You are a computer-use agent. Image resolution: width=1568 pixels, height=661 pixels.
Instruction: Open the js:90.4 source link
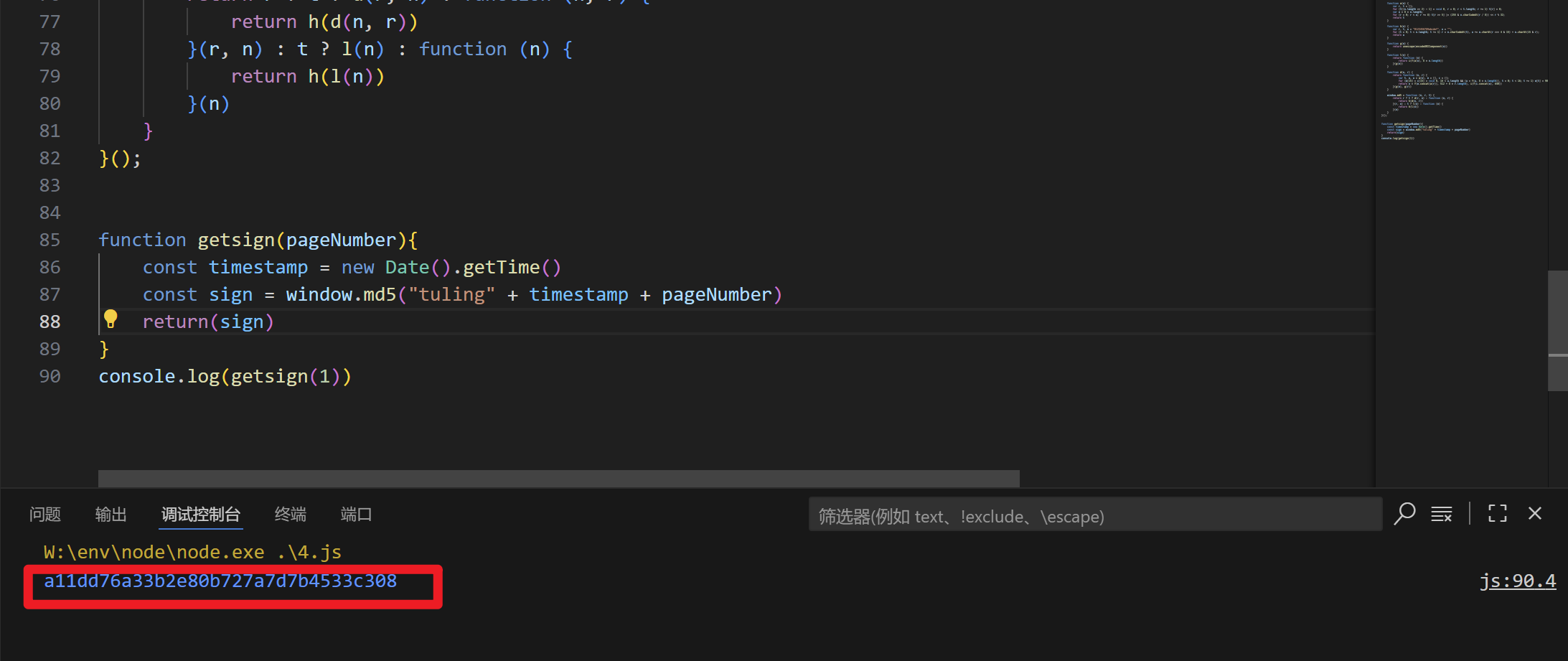[x=1518, y=581]
